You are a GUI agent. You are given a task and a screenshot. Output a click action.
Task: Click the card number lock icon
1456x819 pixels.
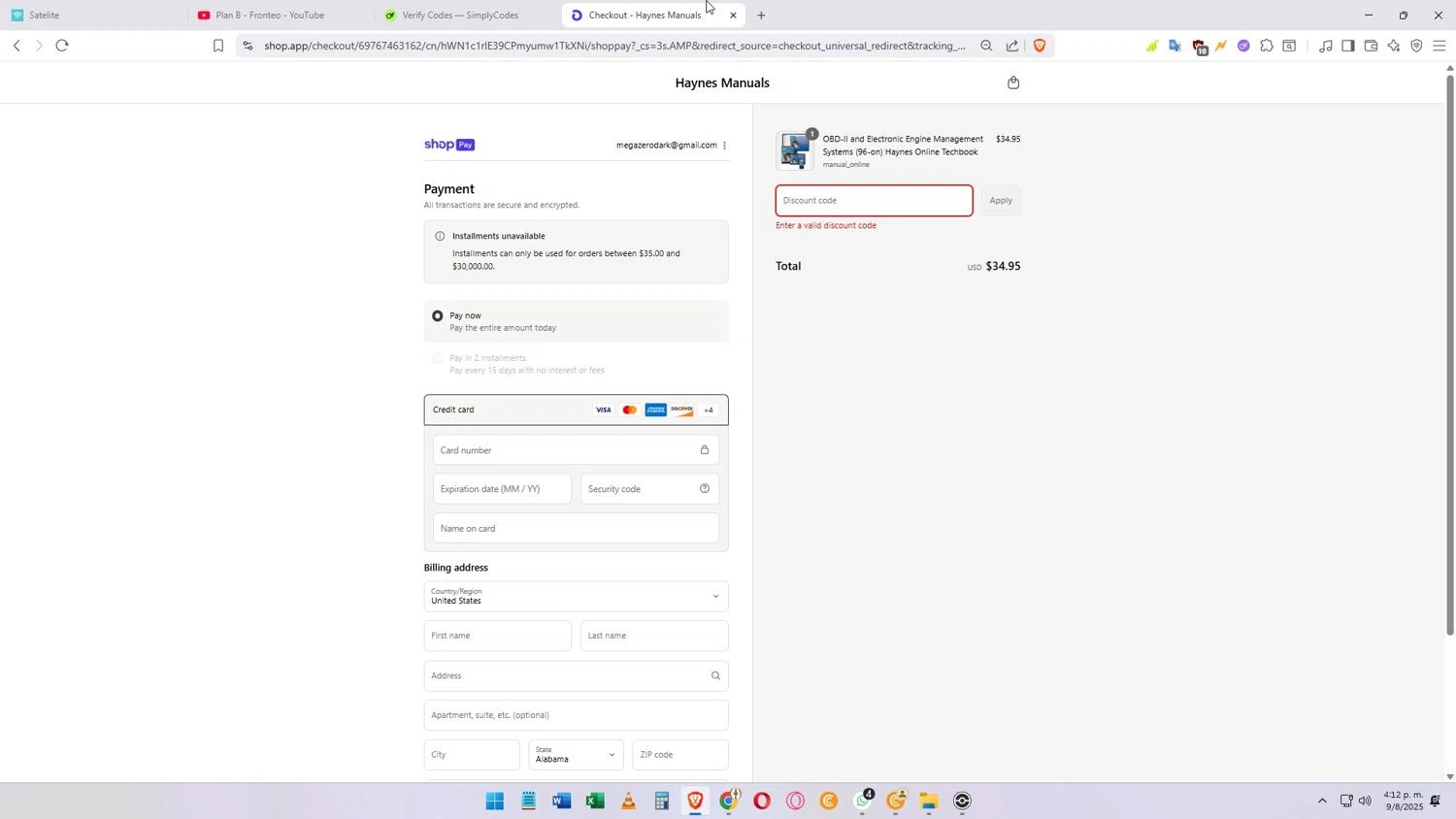(705, 450)
